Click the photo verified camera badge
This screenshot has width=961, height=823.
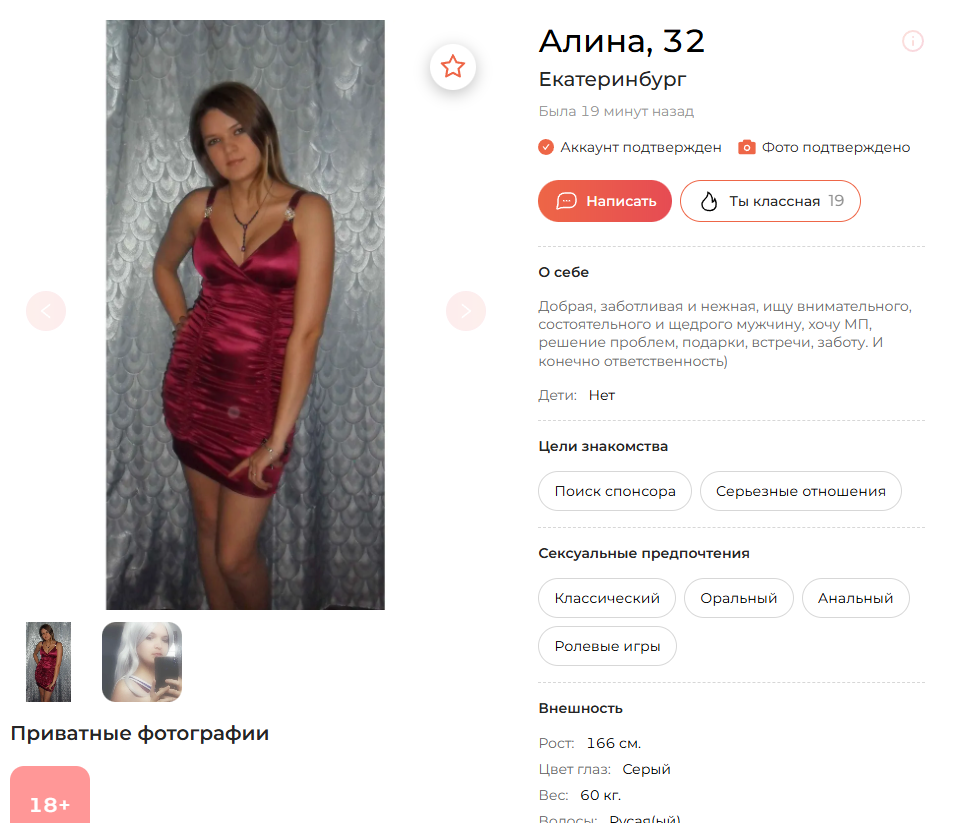coord(746,147)
